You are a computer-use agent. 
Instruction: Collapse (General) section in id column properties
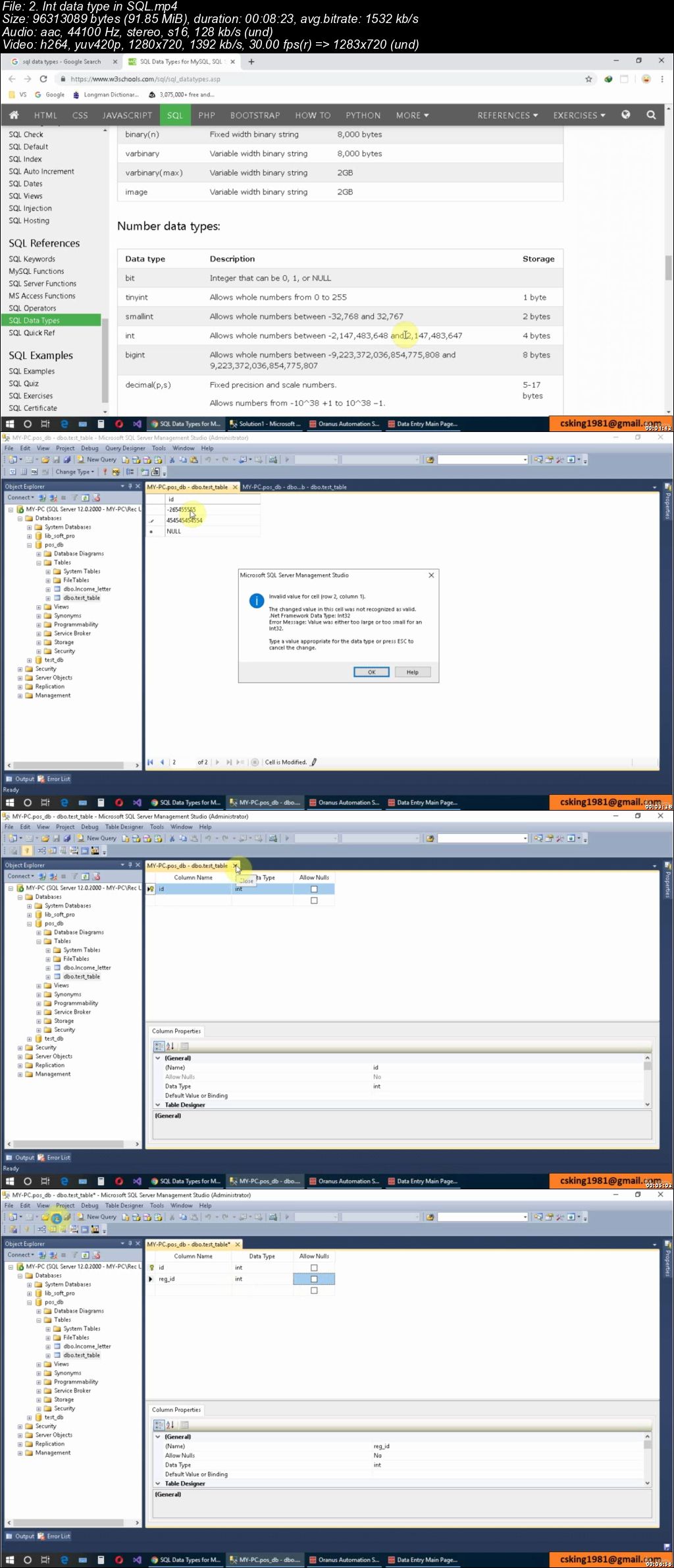point(158,1058)
